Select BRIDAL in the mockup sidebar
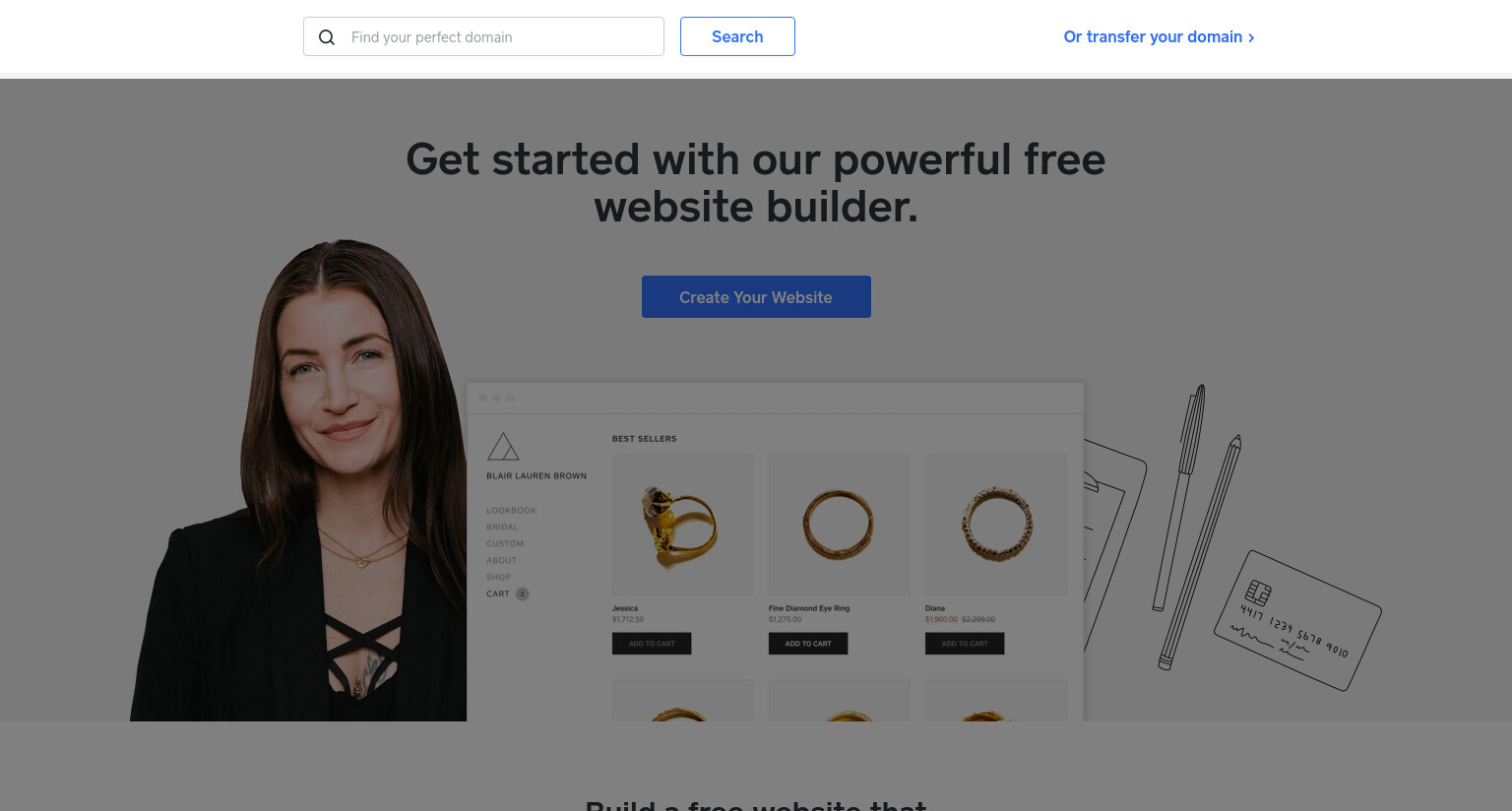Screen dimensions: 1512x811 tap(502, 527)
